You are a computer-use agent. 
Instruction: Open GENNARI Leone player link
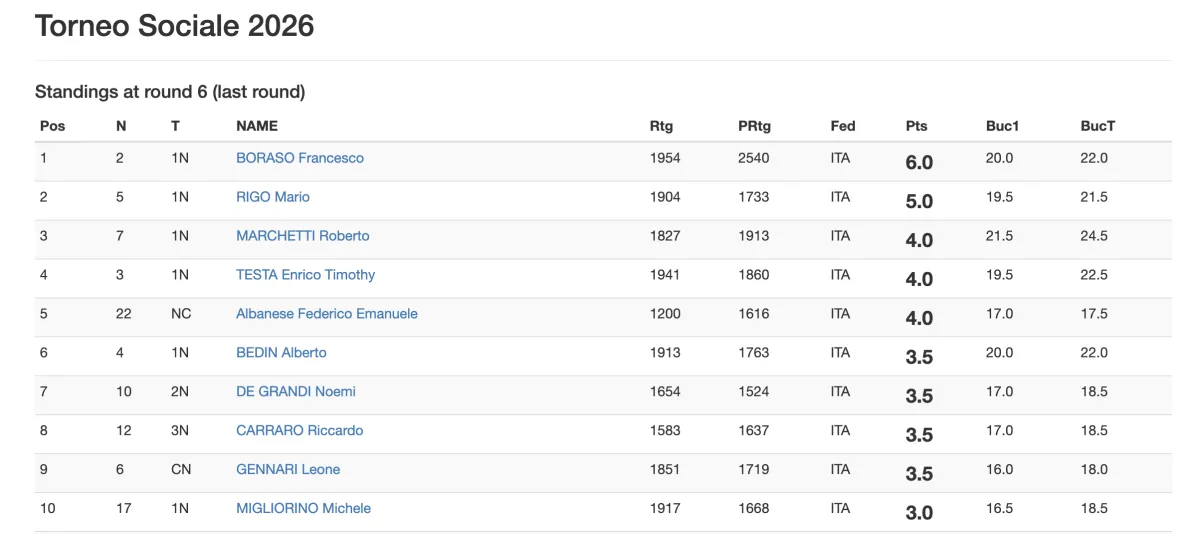point(288,470)
